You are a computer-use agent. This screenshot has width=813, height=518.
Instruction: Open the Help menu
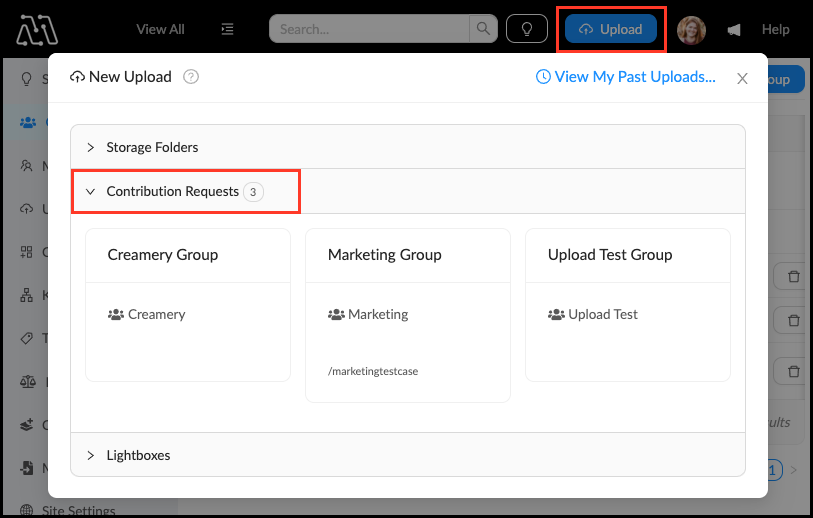pos(775,30)
